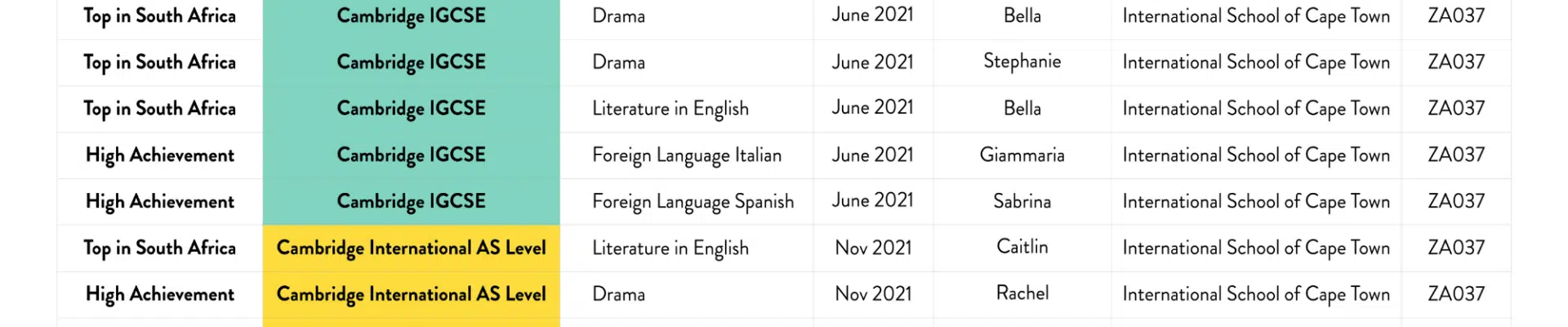Select the Nov 2021 date in Rachel's row
This screenshot has height=327, width=1568.
pyautogui.click(x=873, y=294)
